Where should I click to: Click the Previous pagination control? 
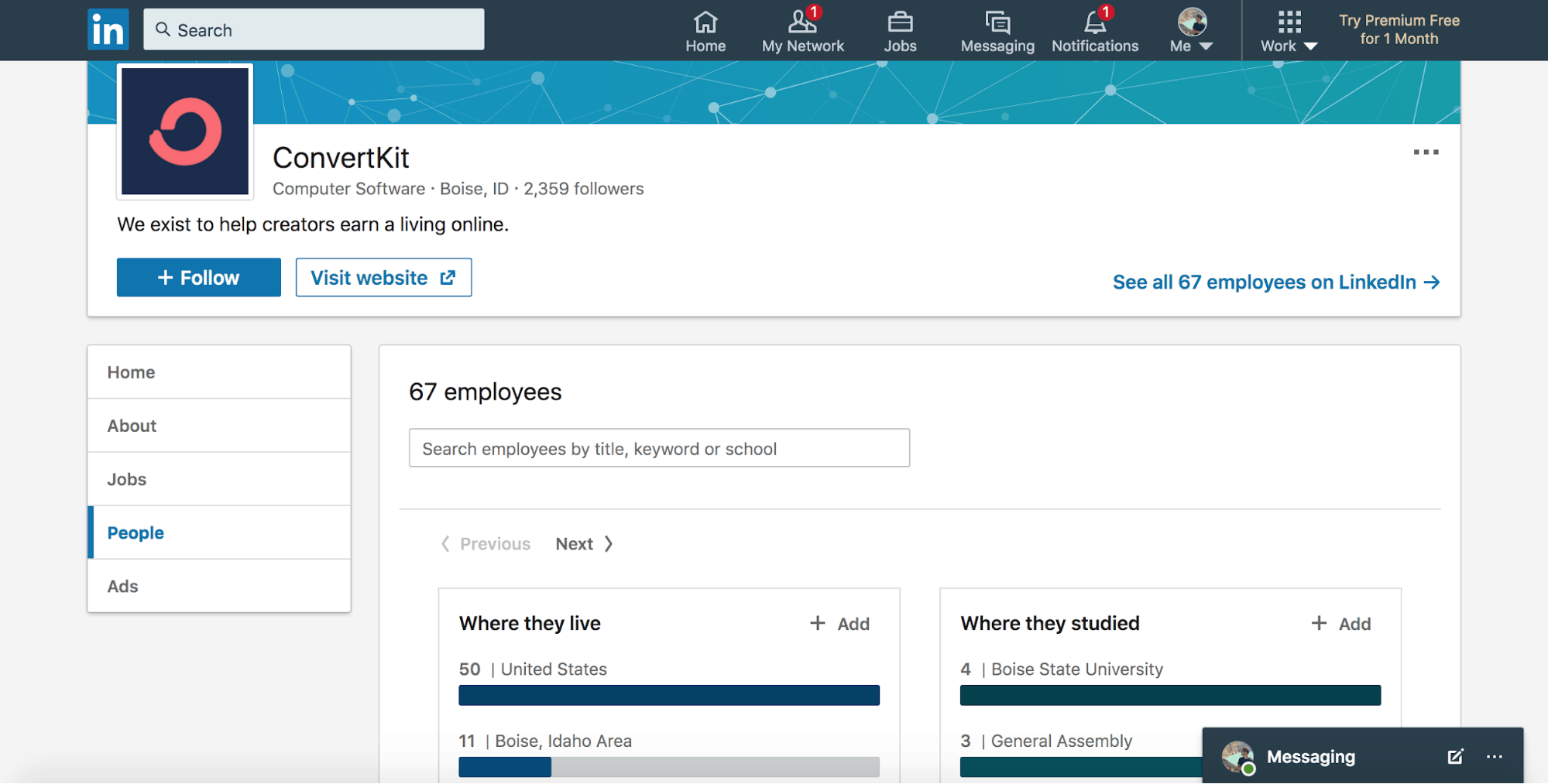pyautogui.click(x=486, y=544)
